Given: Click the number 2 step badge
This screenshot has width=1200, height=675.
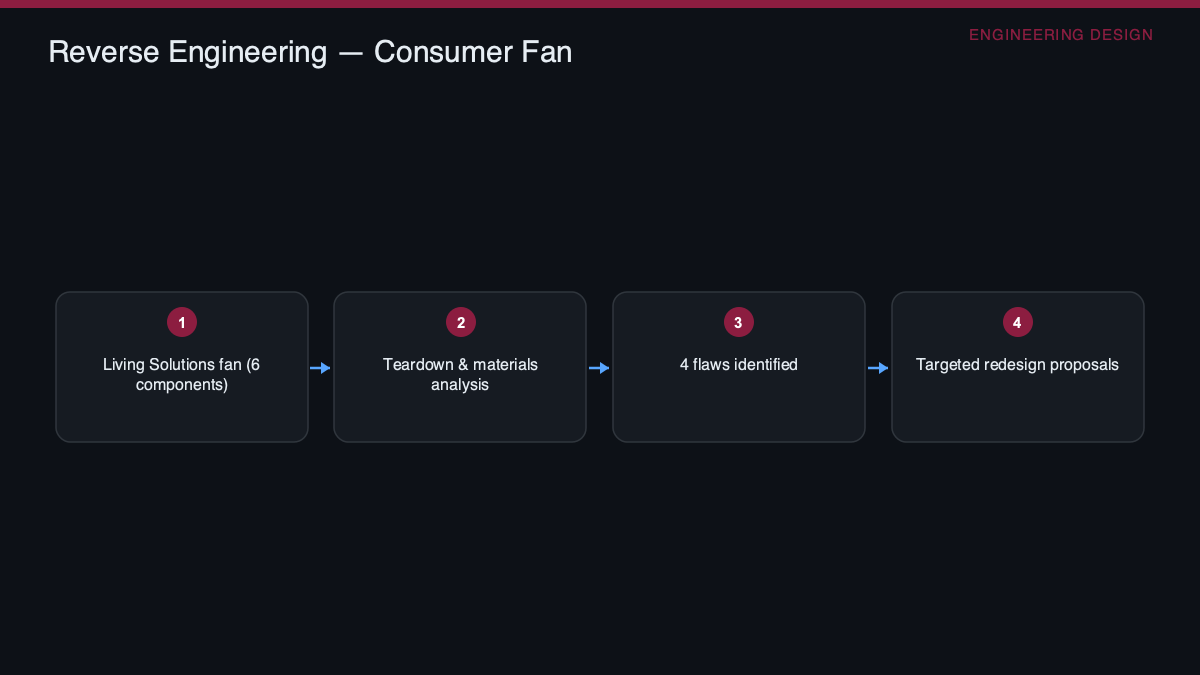Looking at the screenshot, I should [x=461, y=322].
